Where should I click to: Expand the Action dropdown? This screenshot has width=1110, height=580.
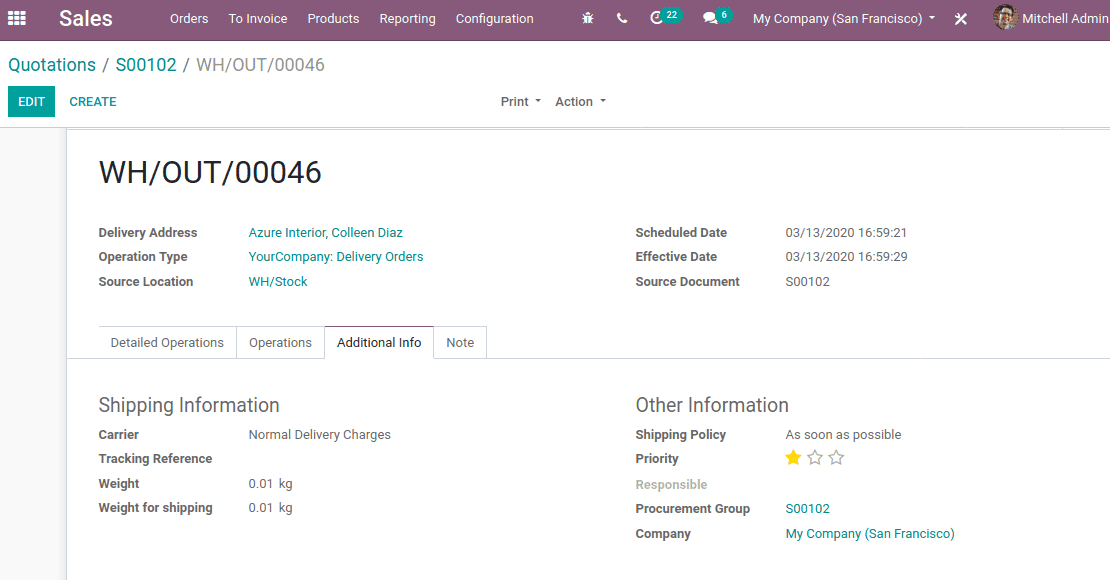coord(580,101)
